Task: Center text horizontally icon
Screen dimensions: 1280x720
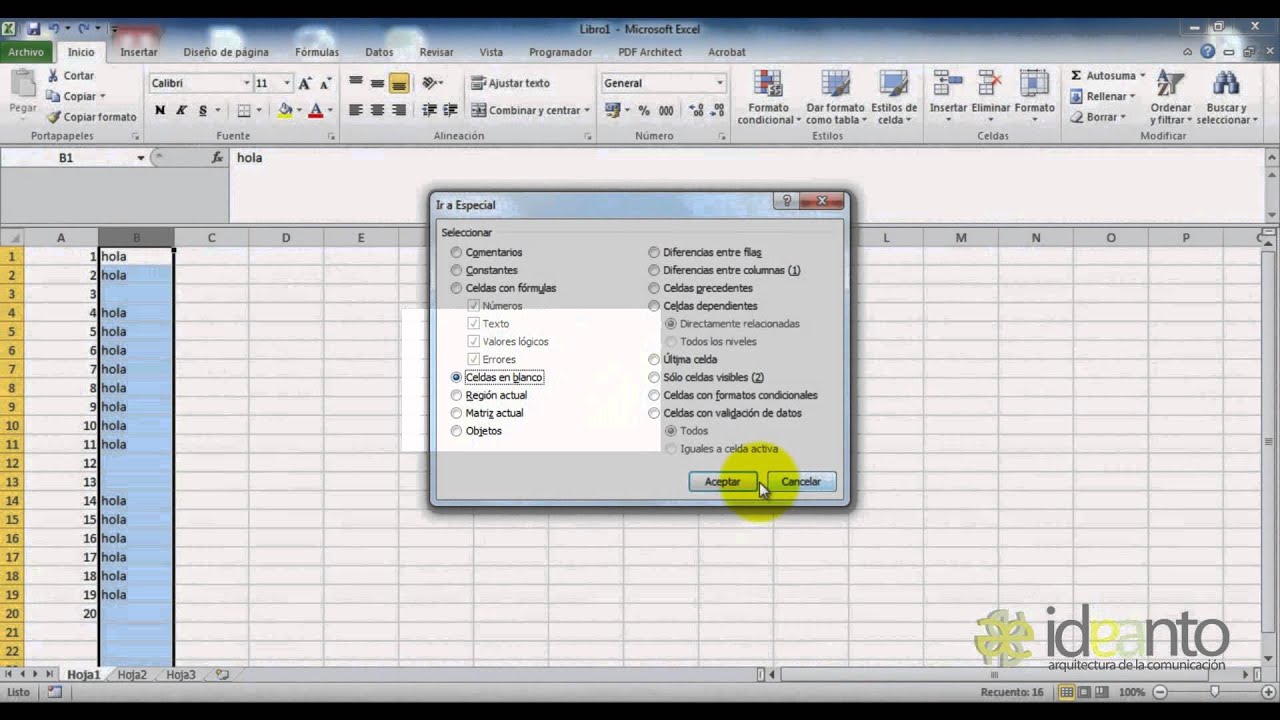Action: (377, 111)
